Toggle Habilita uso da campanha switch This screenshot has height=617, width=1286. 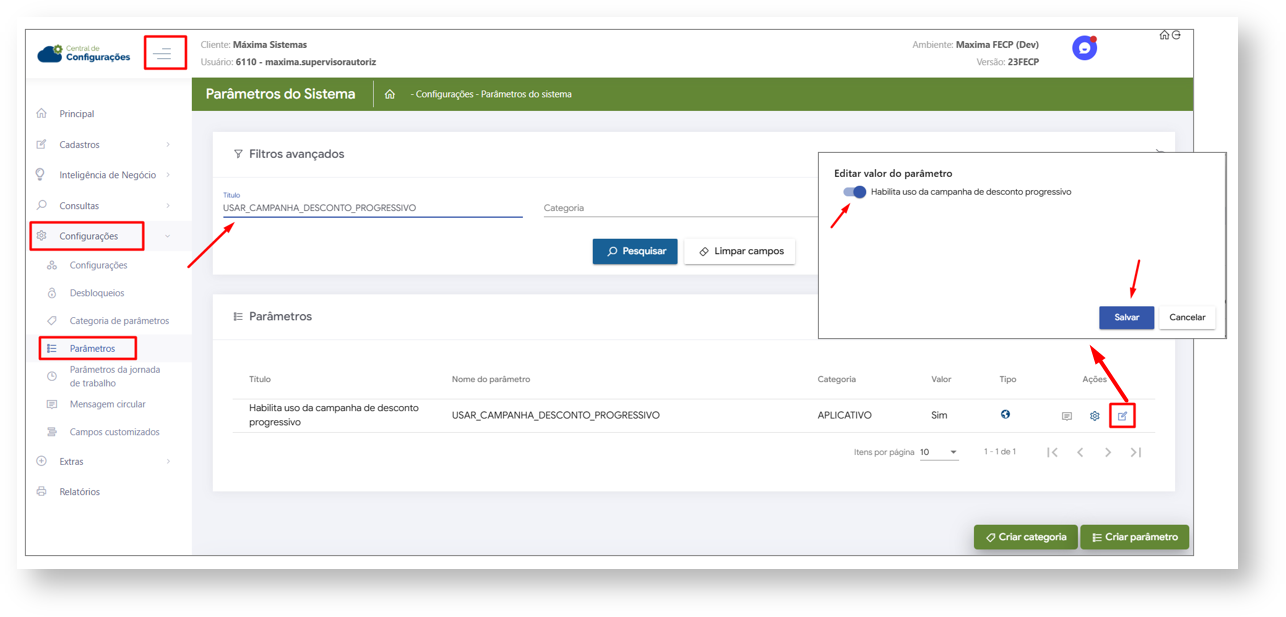[x=854, y=192]
